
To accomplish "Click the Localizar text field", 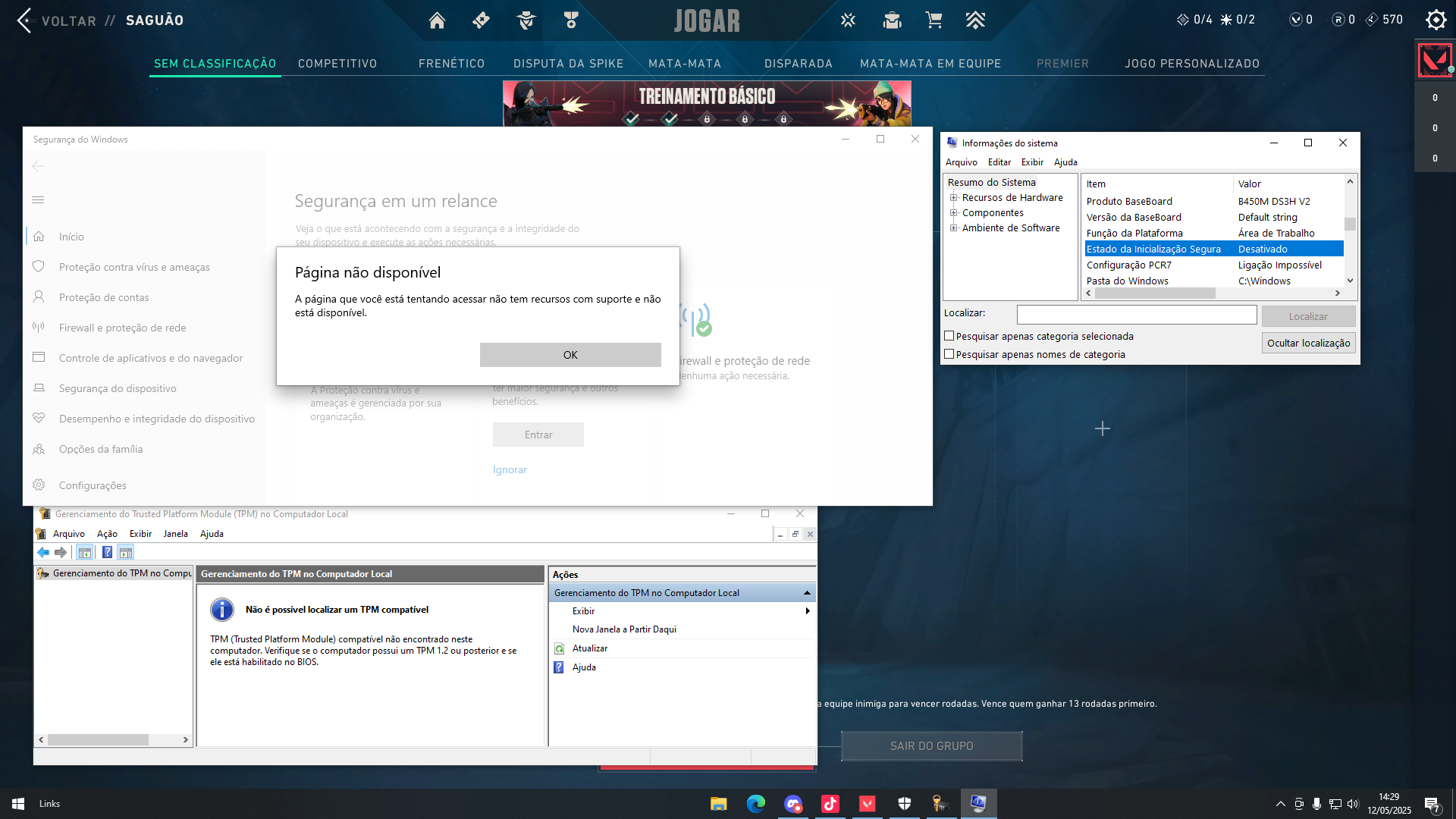I will pyautogui.click(x=1136, y=315).
